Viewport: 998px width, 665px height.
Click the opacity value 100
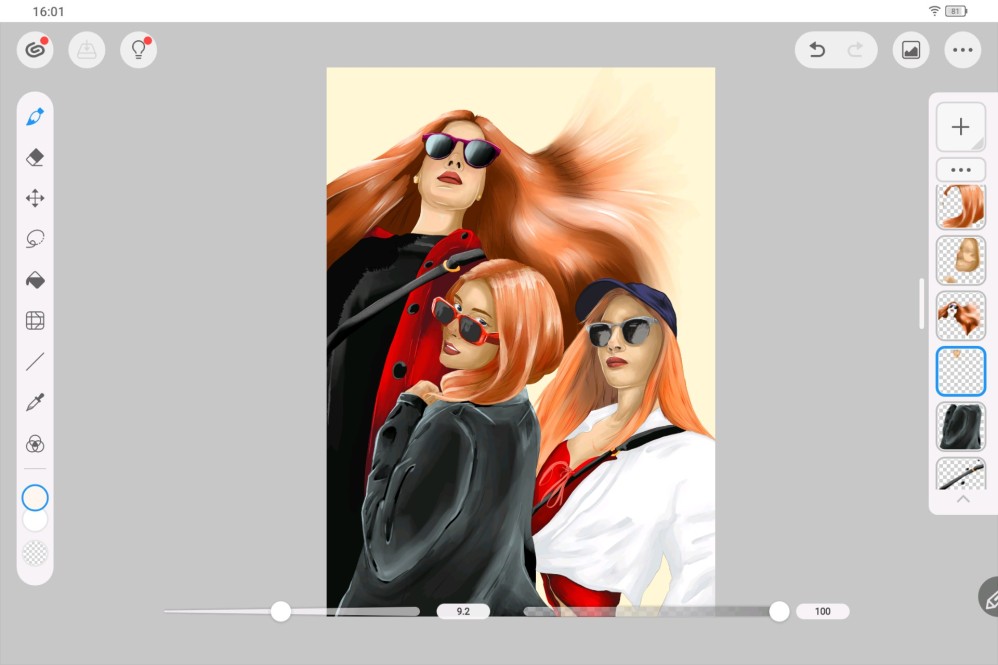click(822, 612)
